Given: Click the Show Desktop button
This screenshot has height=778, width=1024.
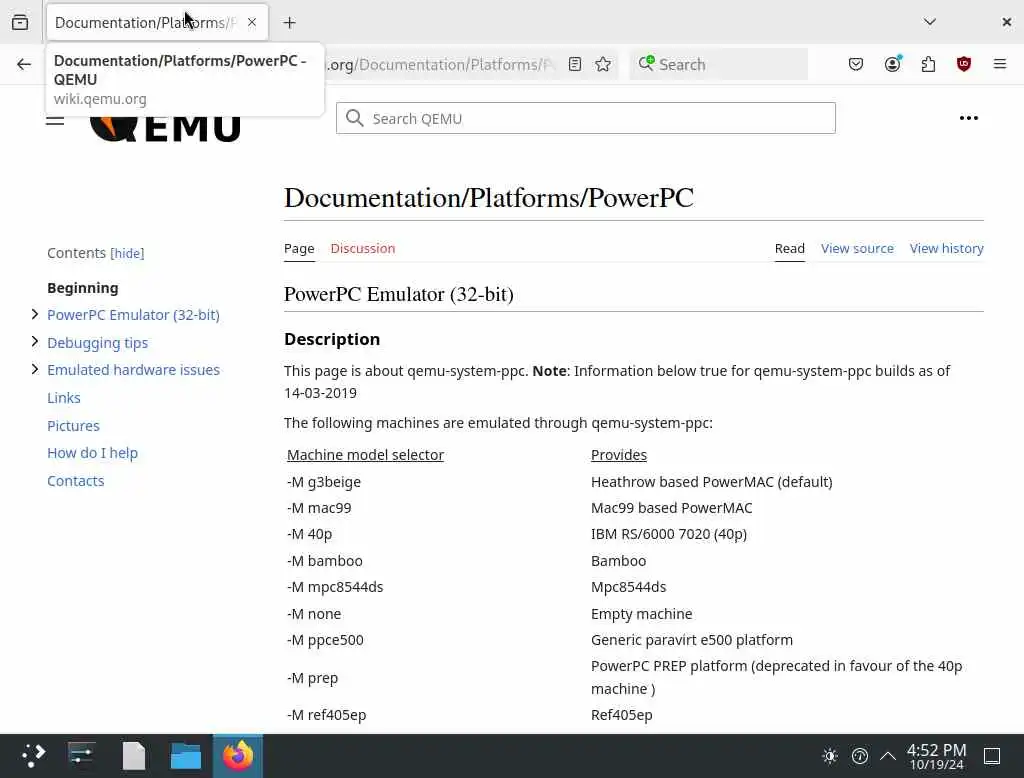Looking at the screenshot, I should [991, 756].
